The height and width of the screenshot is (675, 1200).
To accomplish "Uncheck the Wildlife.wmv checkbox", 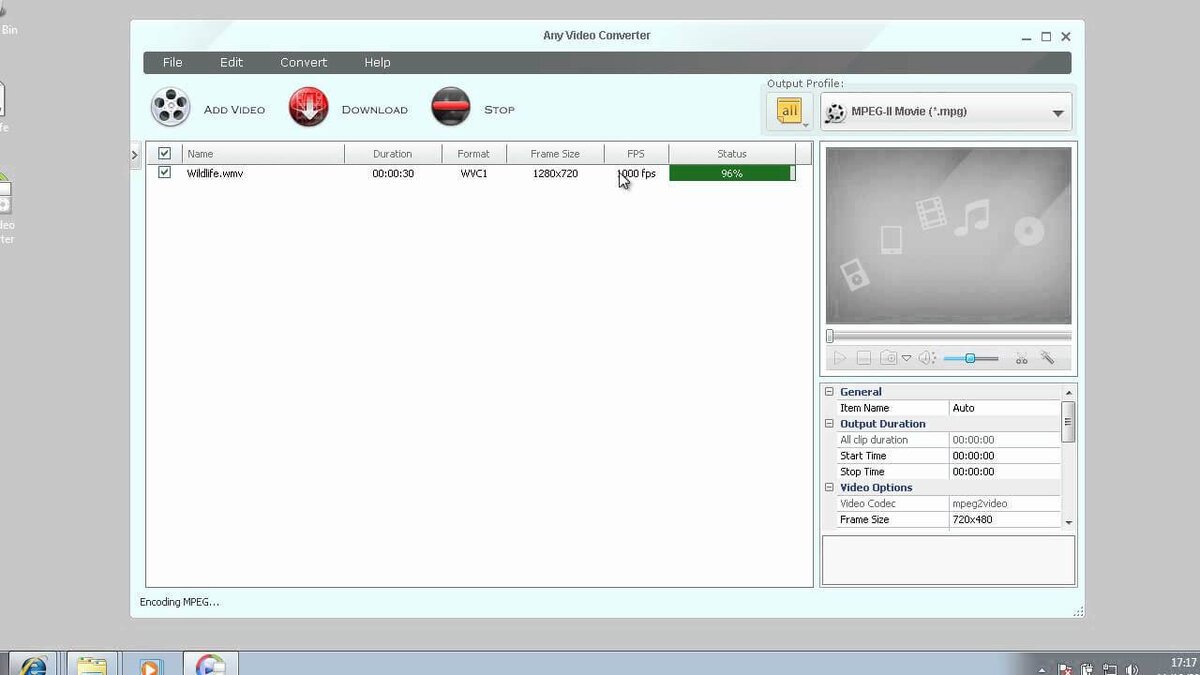I will pyautogui.click(x=164, y=172).
